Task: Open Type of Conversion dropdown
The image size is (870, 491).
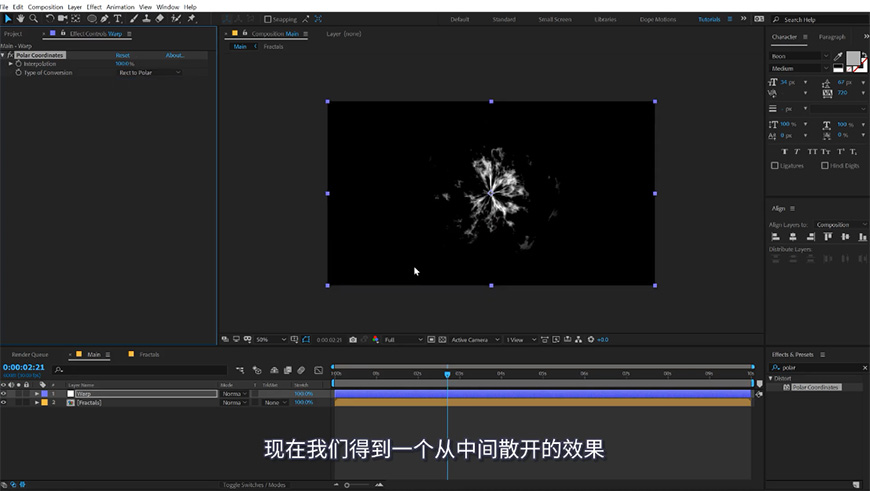Action: [x=150, y=73]
